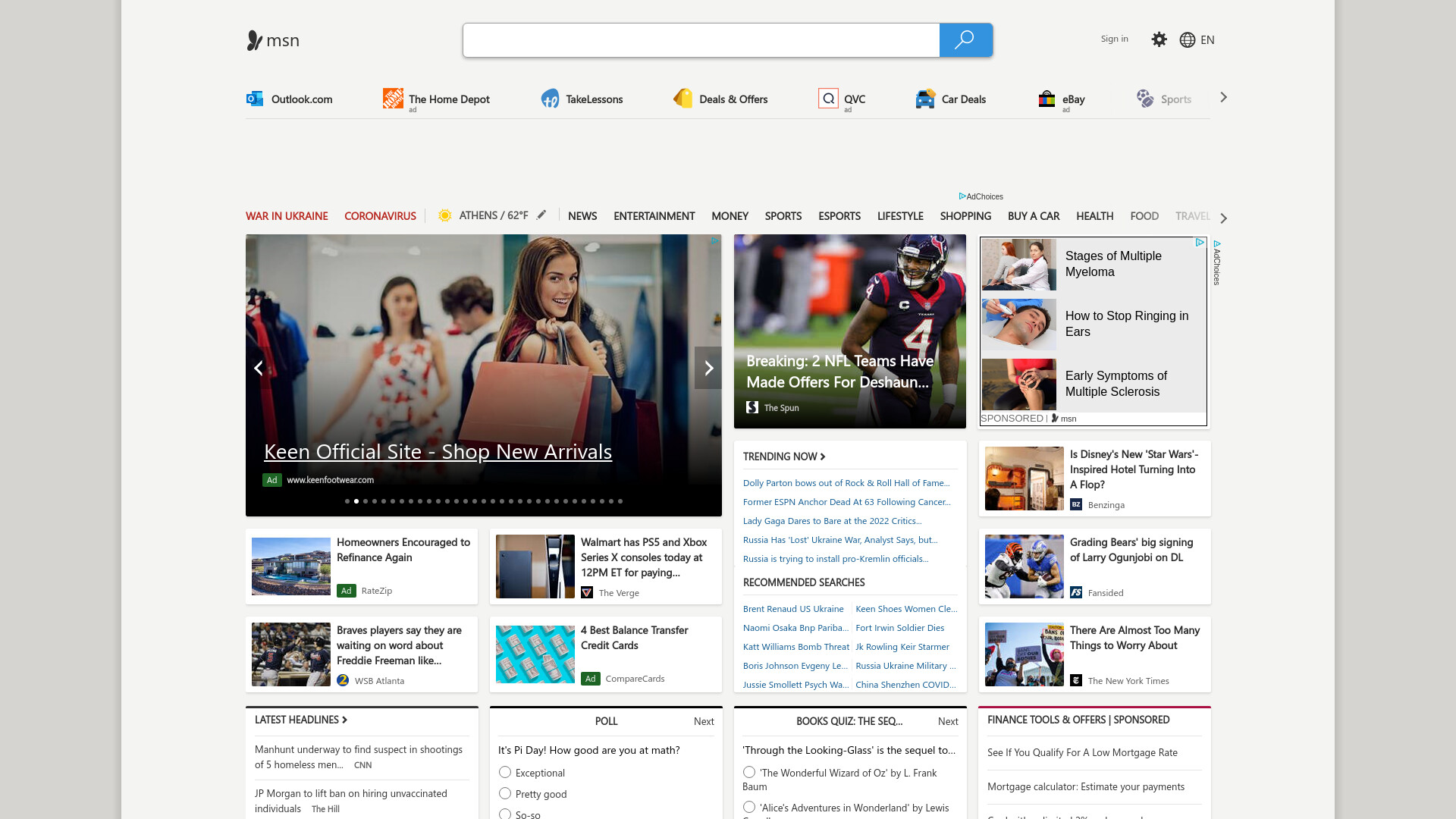Advance Books Quiz with Next
1456x819 pixels.
948,721
